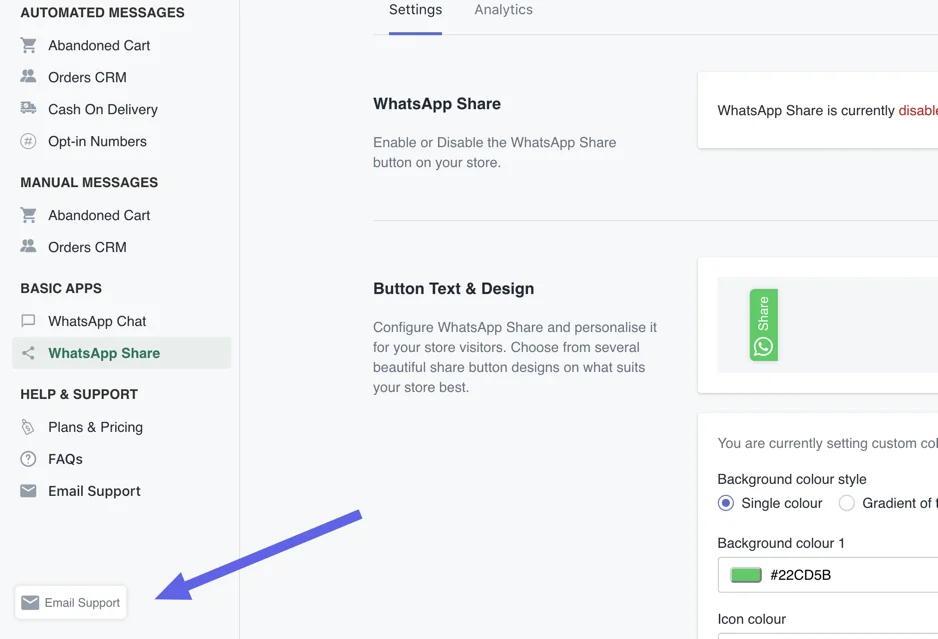Click the cart icon under Automated Messages

pyautogui.click(x=28, y=45)
